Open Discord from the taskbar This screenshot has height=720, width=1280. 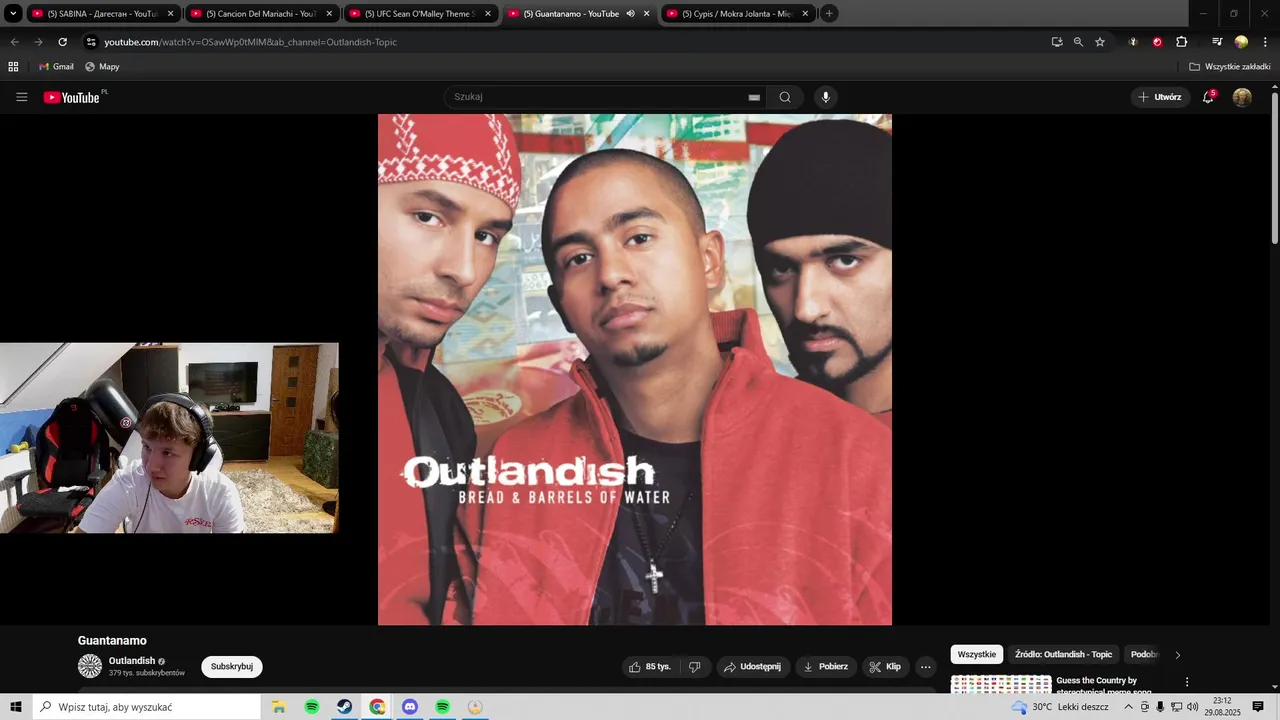click(410, 707)
